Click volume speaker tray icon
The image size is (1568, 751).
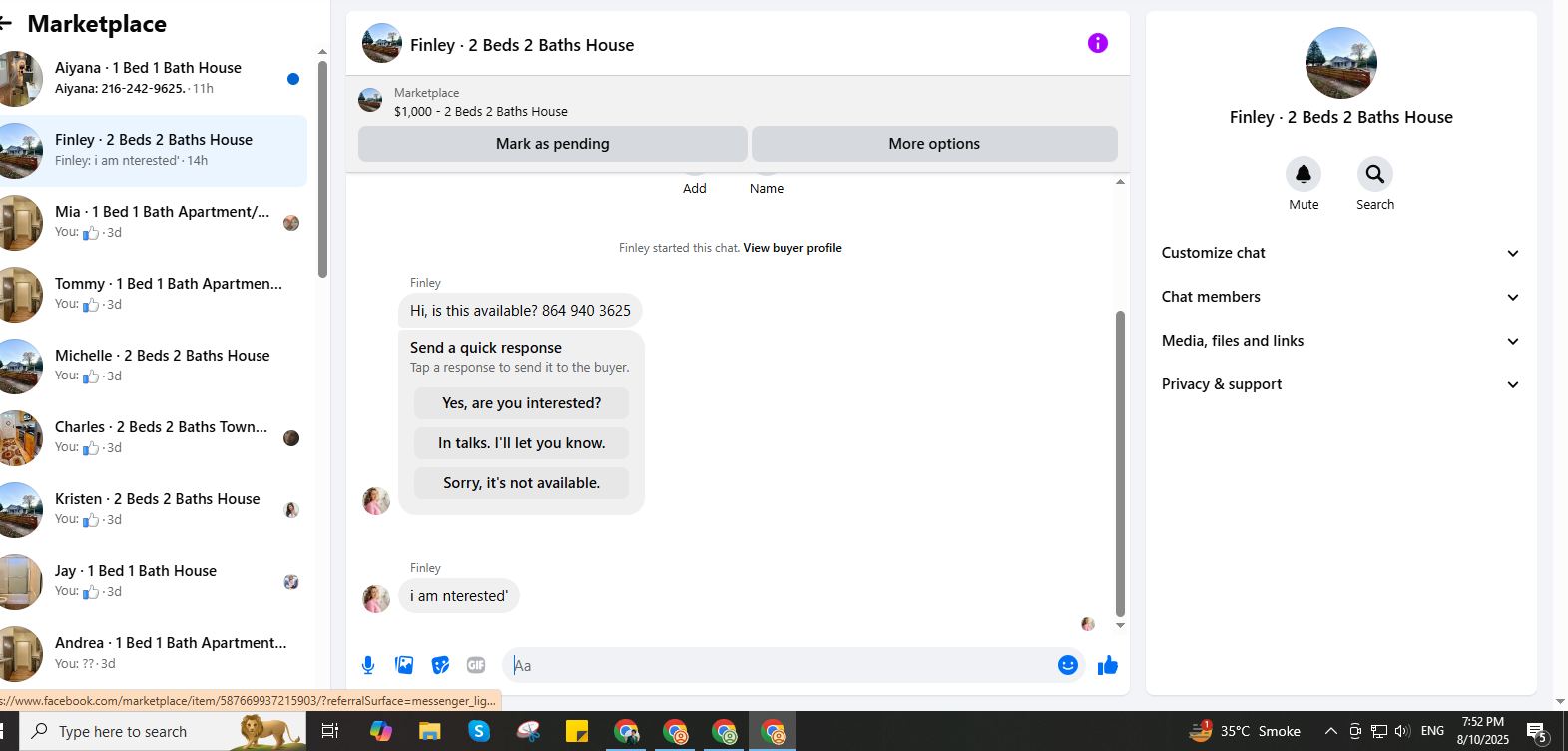point(1402,731)
